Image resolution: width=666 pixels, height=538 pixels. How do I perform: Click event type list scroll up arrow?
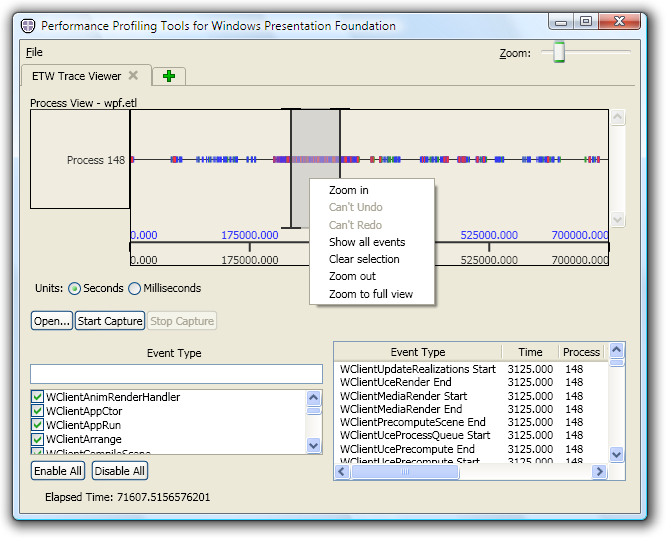click(x=313, y=397)
